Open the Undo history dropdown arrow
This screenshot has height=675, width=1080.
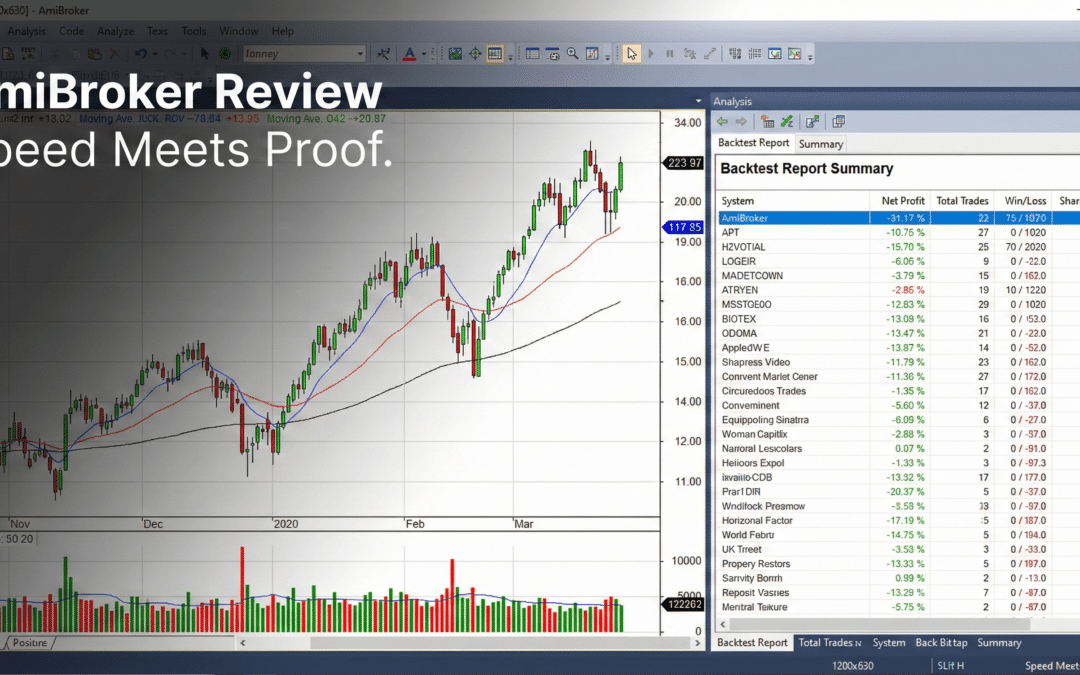[x=155, y=54]
